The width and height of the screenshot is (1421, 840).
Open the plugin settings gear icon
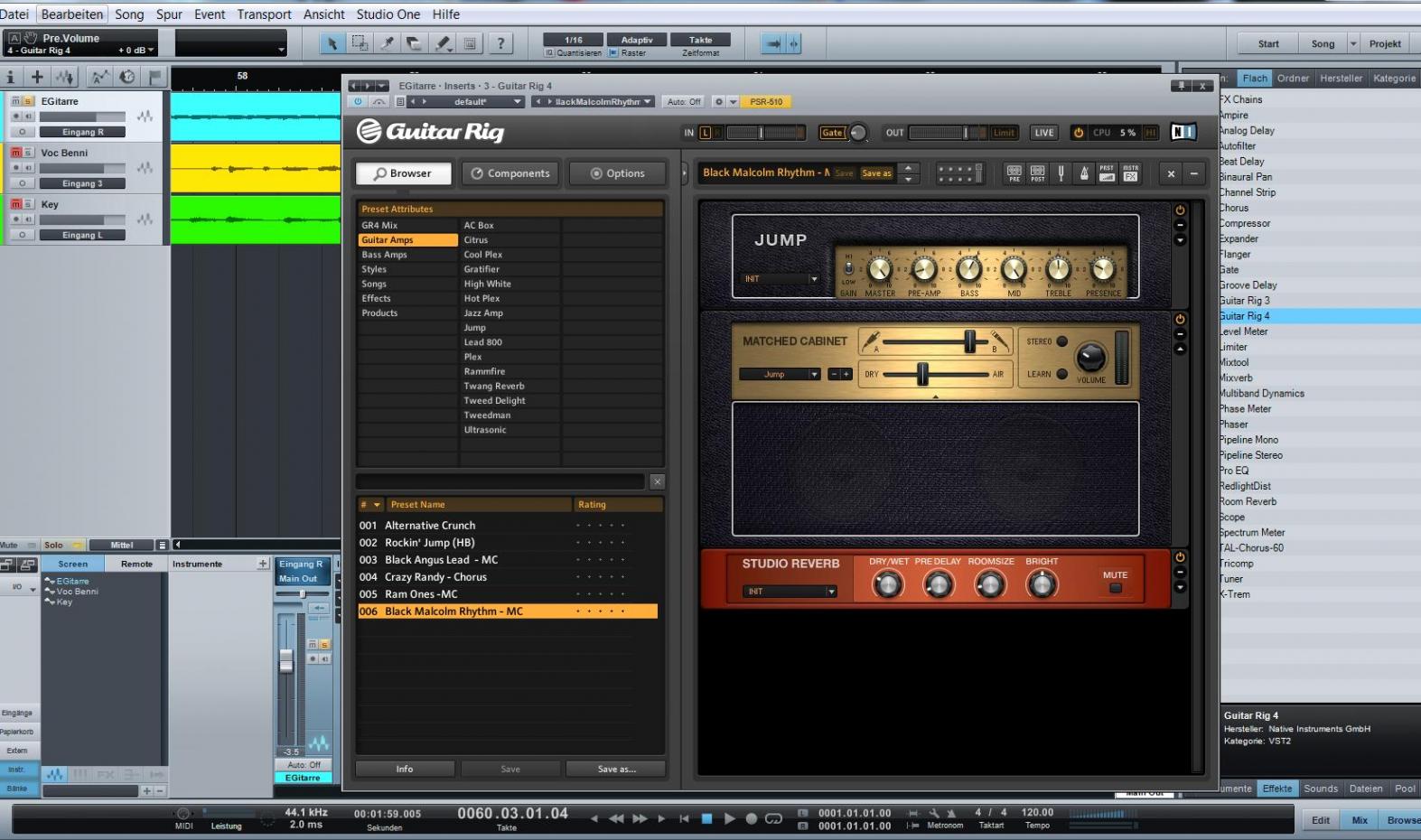coord(719,101)
